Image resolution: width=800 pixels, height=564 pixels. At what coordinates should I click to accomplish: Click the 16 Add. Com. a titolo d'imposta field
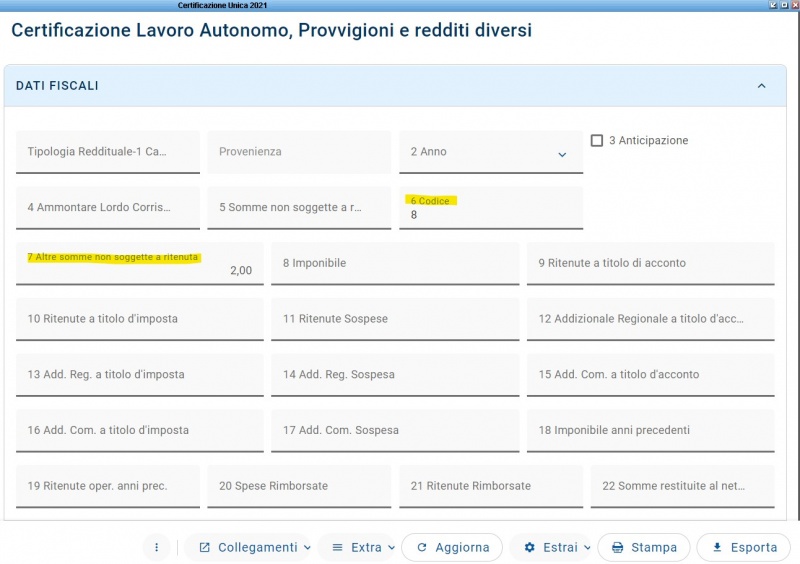[x=140, y=430]
